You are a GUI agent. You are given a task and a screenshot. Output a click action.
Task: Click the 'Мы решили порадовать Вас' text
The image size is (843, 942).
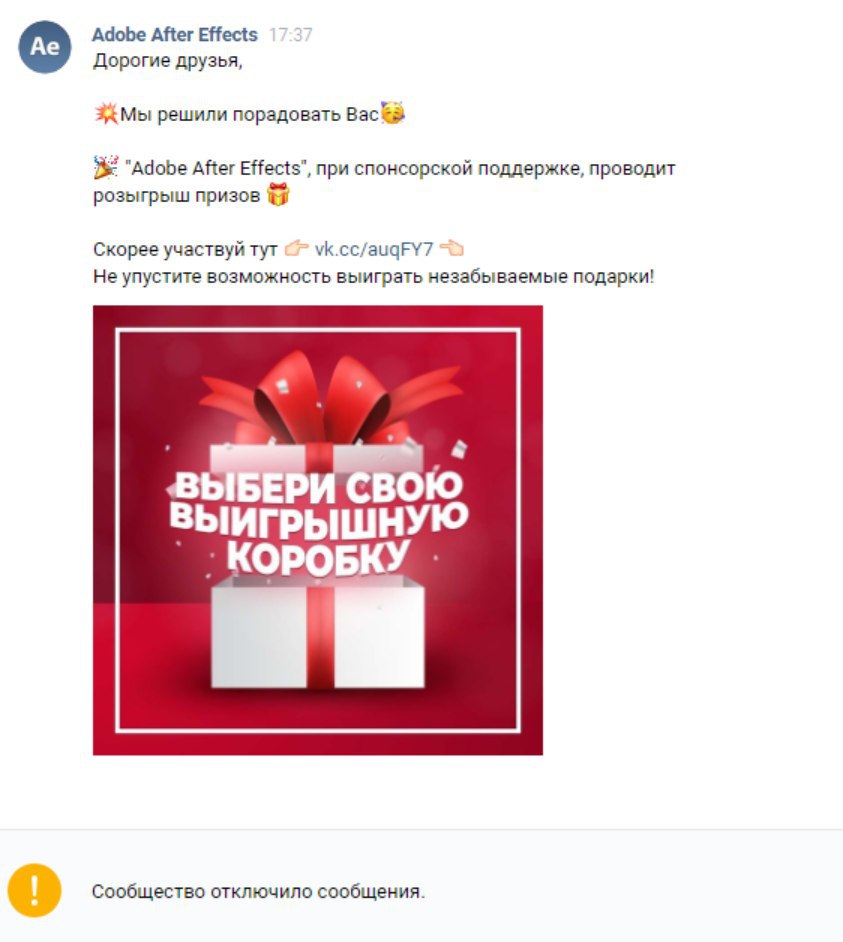point(249,114)
